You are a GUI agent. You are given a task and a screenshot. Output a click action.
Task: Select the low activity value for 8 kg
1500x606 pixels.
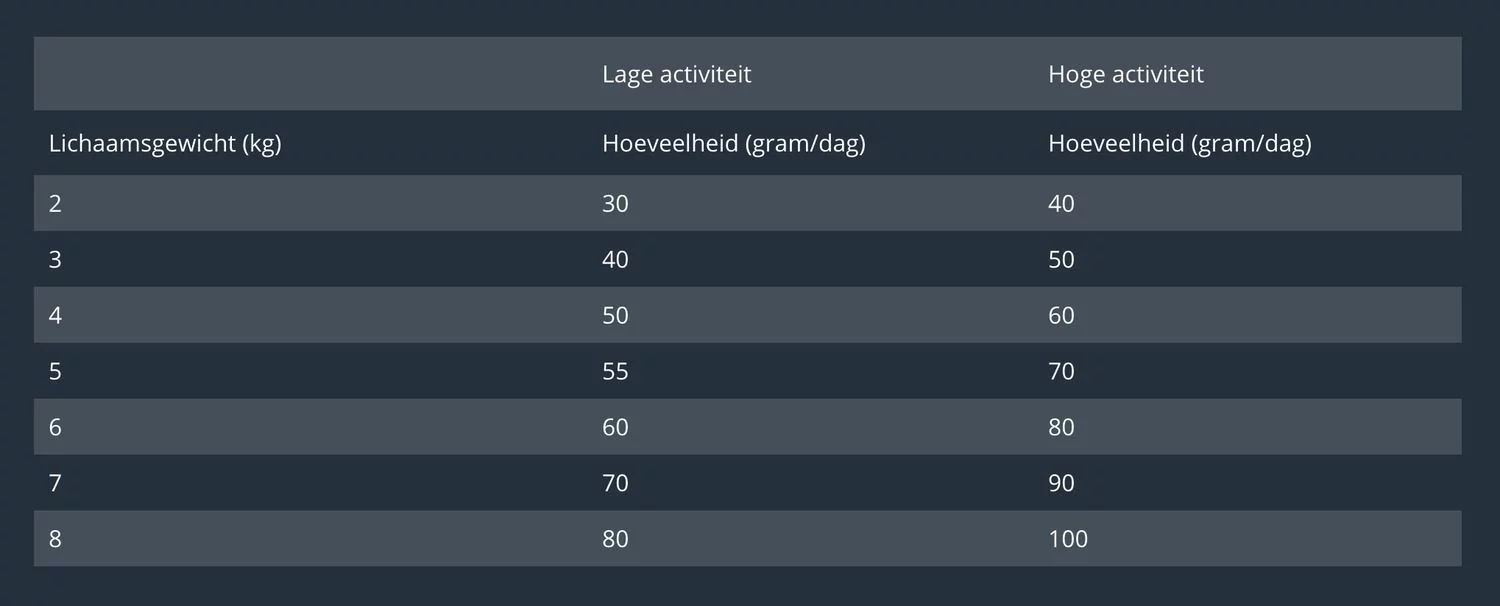pos(615,540)
